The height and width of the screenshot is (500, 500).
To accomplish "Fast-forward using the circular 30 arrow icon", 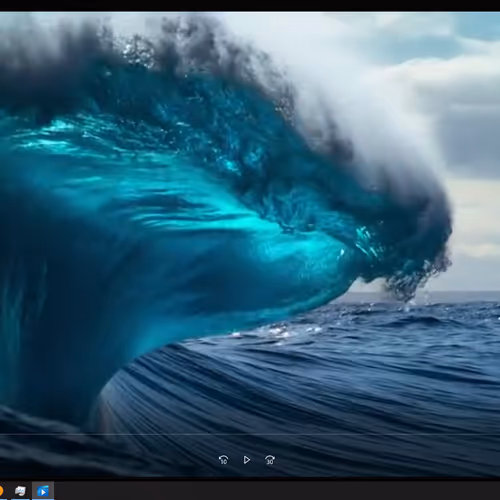I will [270, 460].
